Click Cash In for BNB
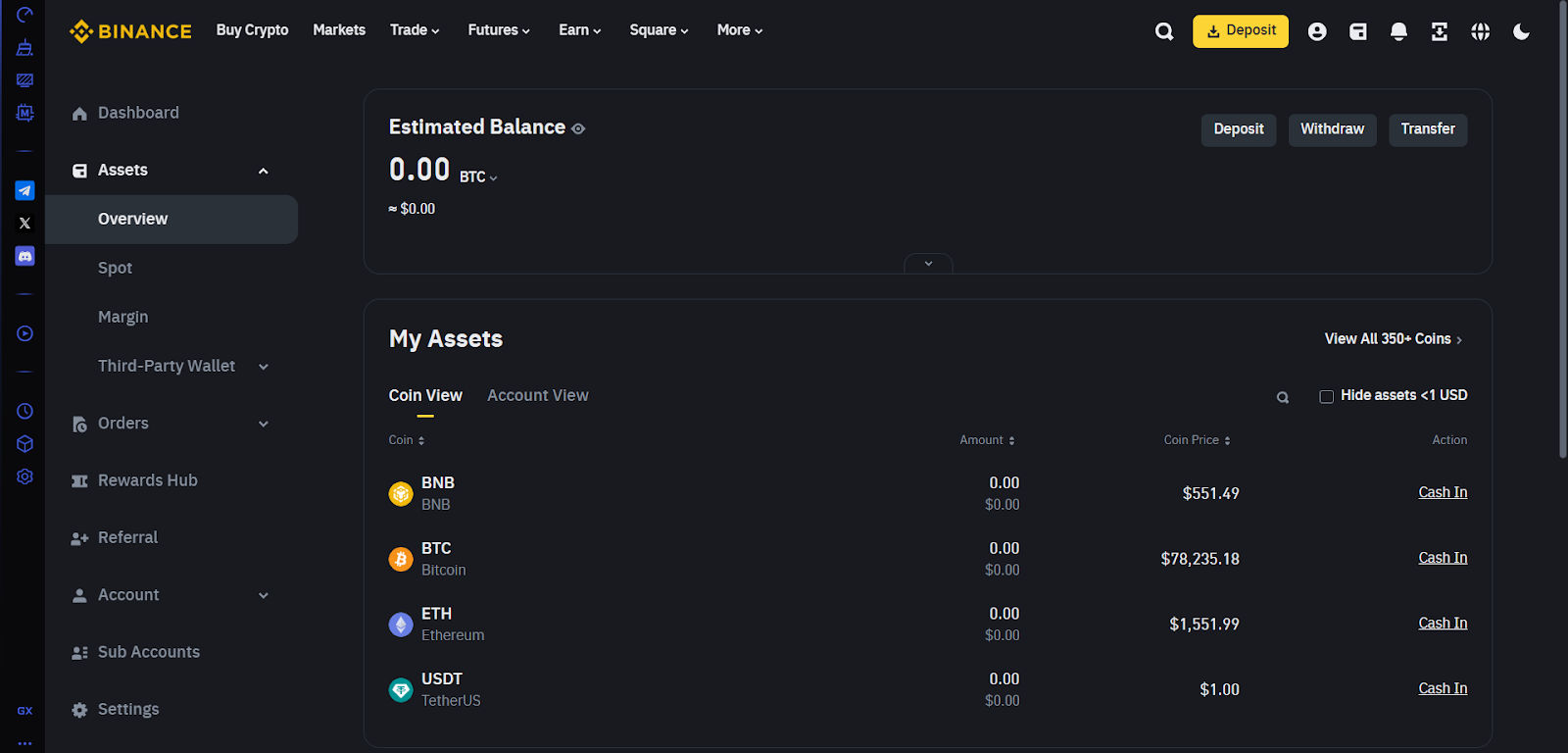The width and height of the screenshot is (1568, 753). tap(1443, 492)
